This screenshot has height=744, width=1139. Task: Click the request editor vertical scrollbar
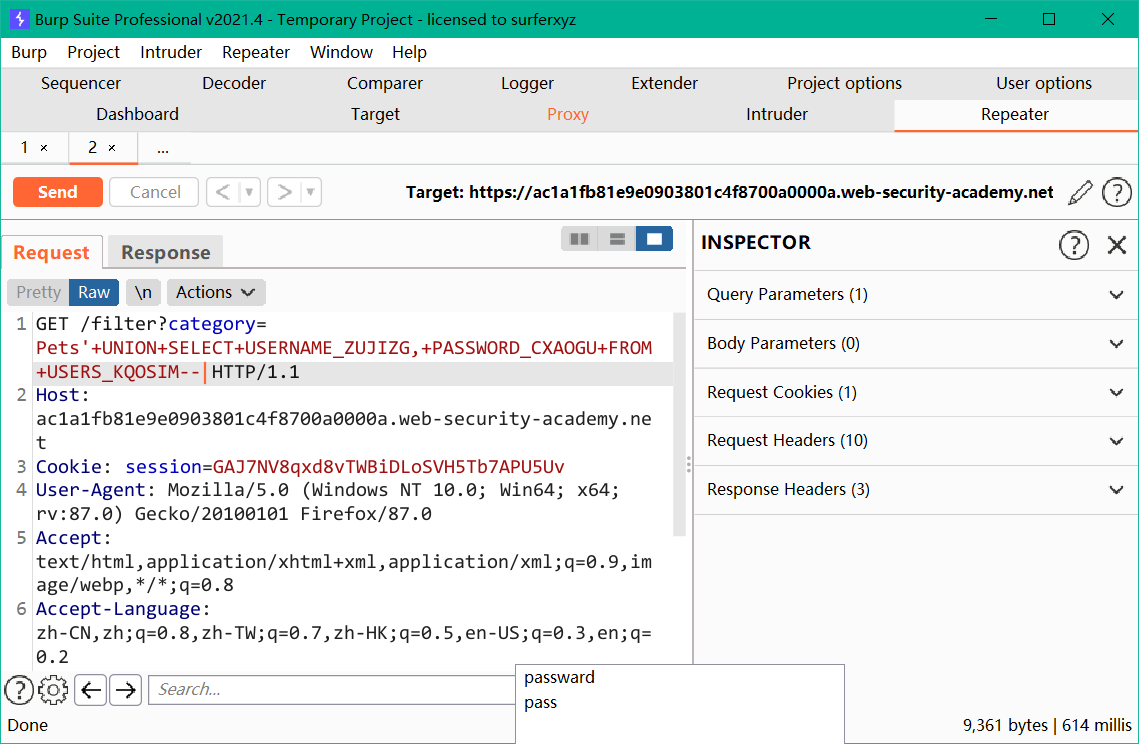[680, 424]
